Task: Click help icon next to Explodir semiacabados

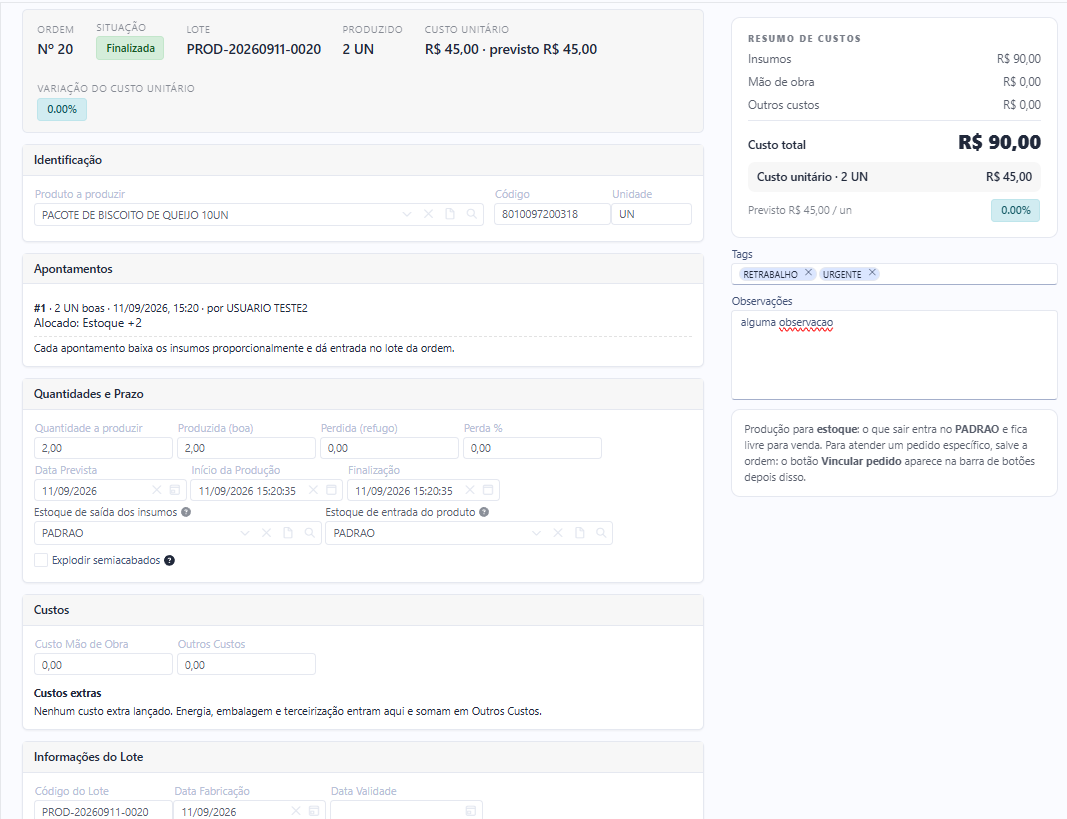Action: pyautogui.click(x=169, y=561)
